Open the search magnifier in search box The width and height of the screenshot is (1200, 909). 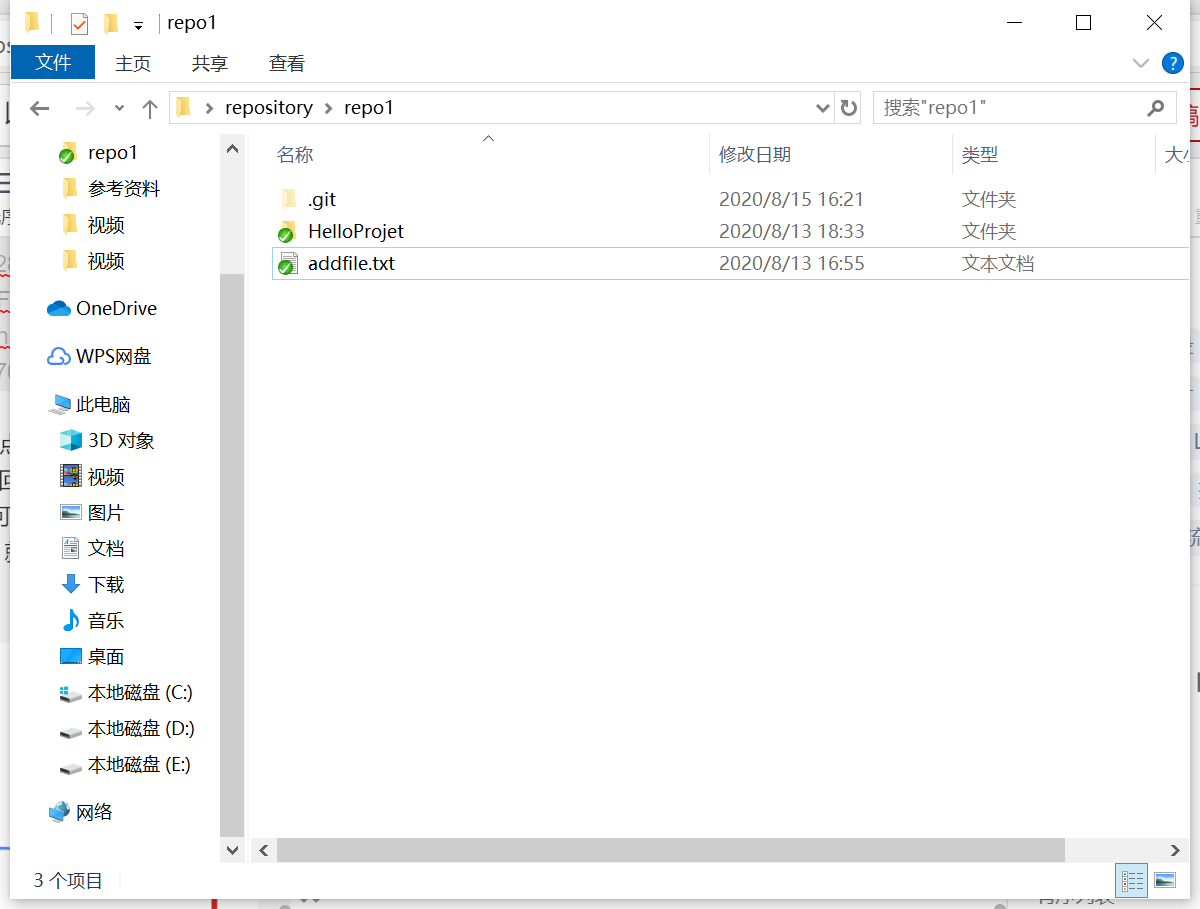tap(1156, 107)
